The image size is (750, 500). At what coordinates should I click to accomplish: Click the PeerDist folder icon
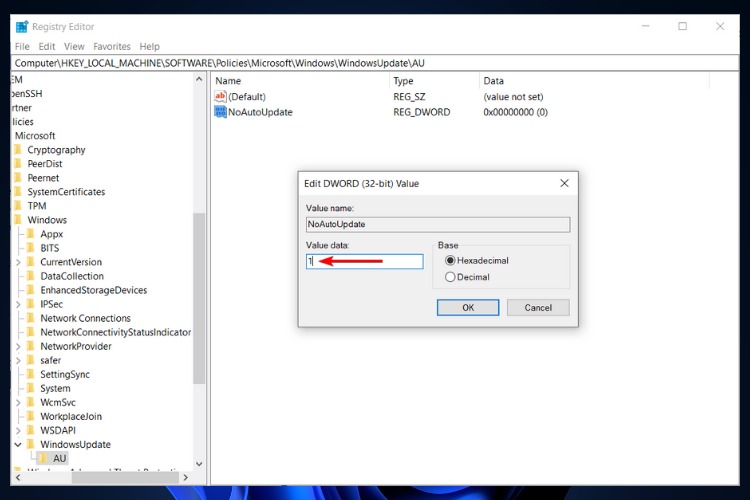19,164
